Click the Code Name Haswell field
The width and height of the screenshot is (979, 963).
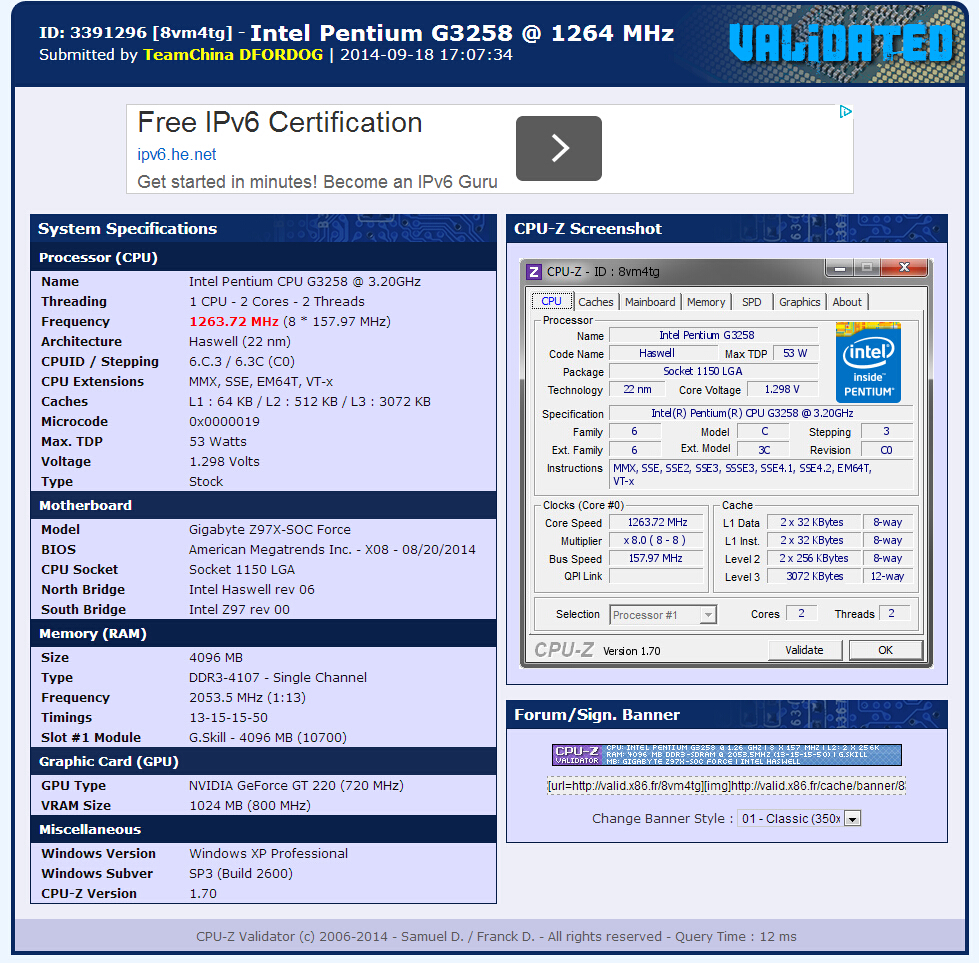pyautogui.click(x=663, y=353)
